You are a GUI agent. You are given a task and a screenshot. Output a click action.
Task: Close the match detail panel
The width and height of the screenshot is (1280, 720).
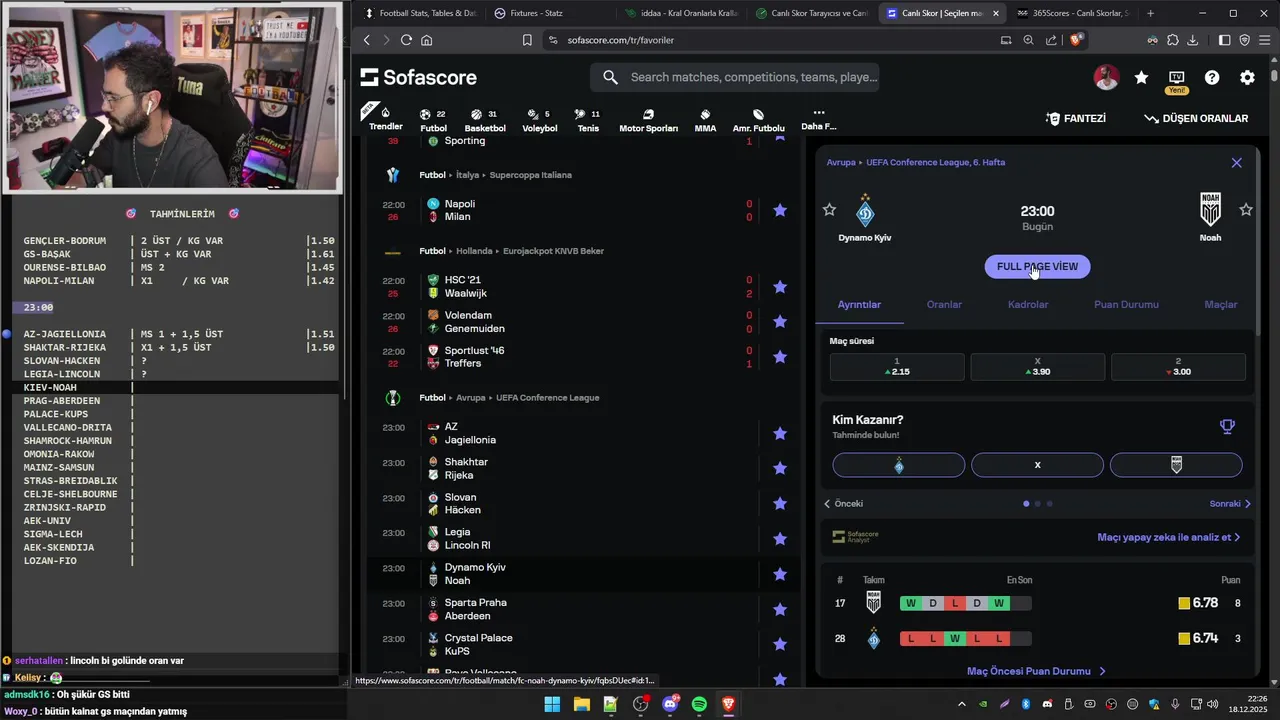tap(1237, 163)
